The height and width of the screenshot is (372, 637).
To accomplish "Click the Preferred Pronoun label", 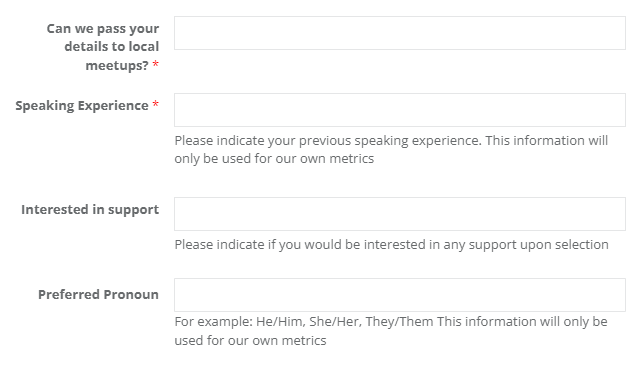I will 98,294.
